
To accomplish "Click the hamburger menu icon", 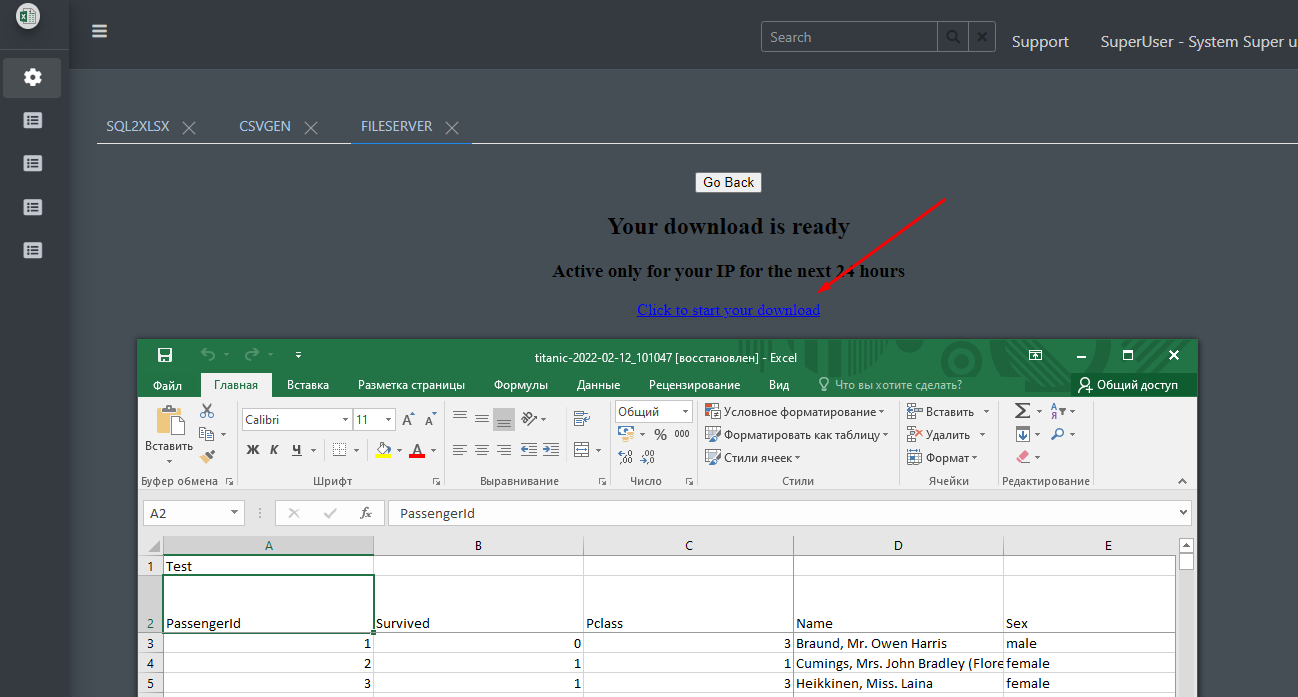I will tap(99, 31).
